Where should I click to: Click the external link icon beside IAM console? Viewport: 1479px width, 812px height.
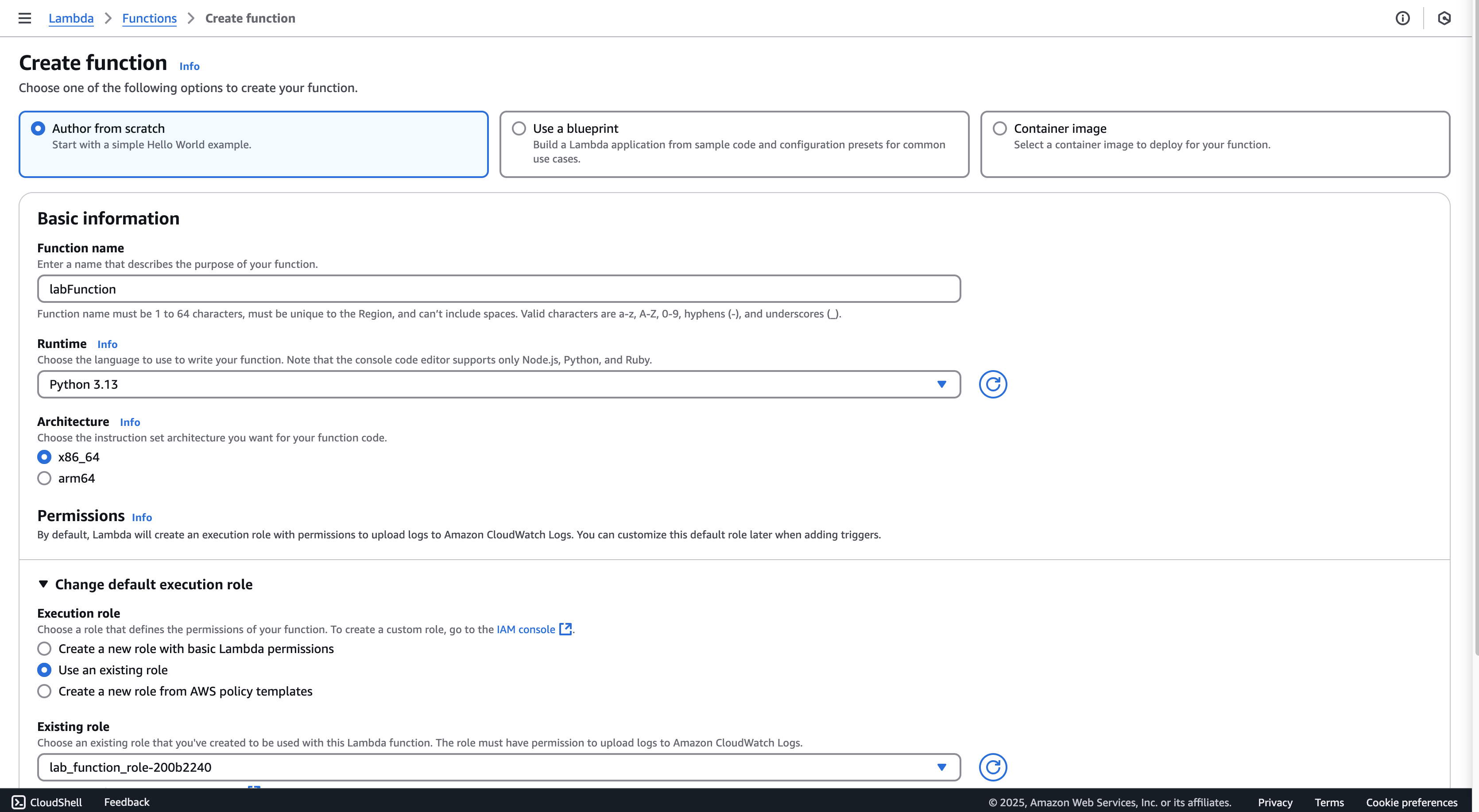pos(565,630)
